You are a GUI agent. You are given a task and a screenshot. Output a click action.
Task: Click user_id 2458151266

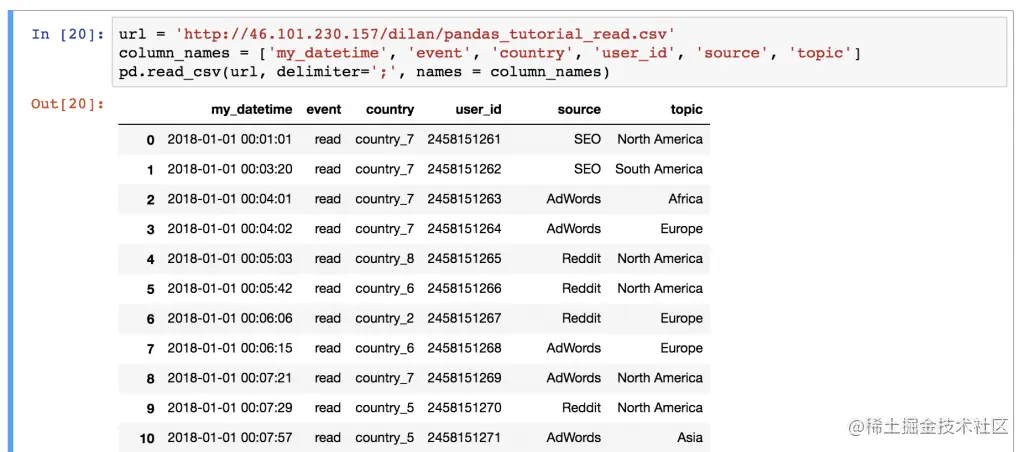pyautogui.click(x=464, y=289)
